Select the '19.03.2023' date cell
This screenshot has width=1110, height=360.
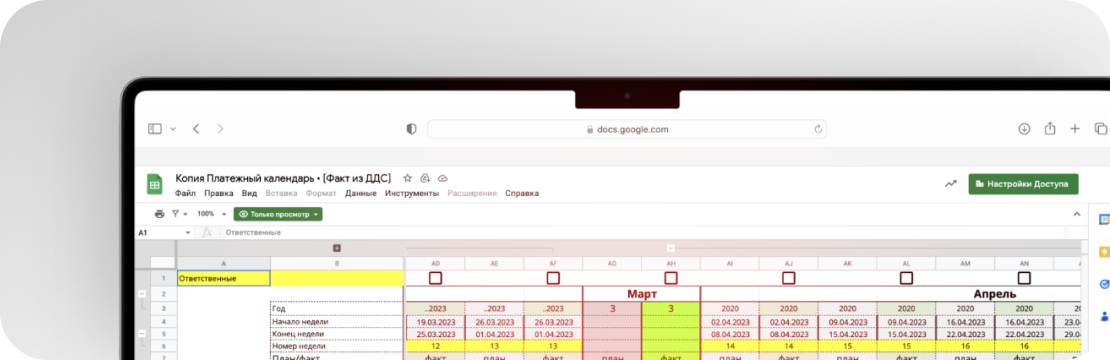coord(435,322)
